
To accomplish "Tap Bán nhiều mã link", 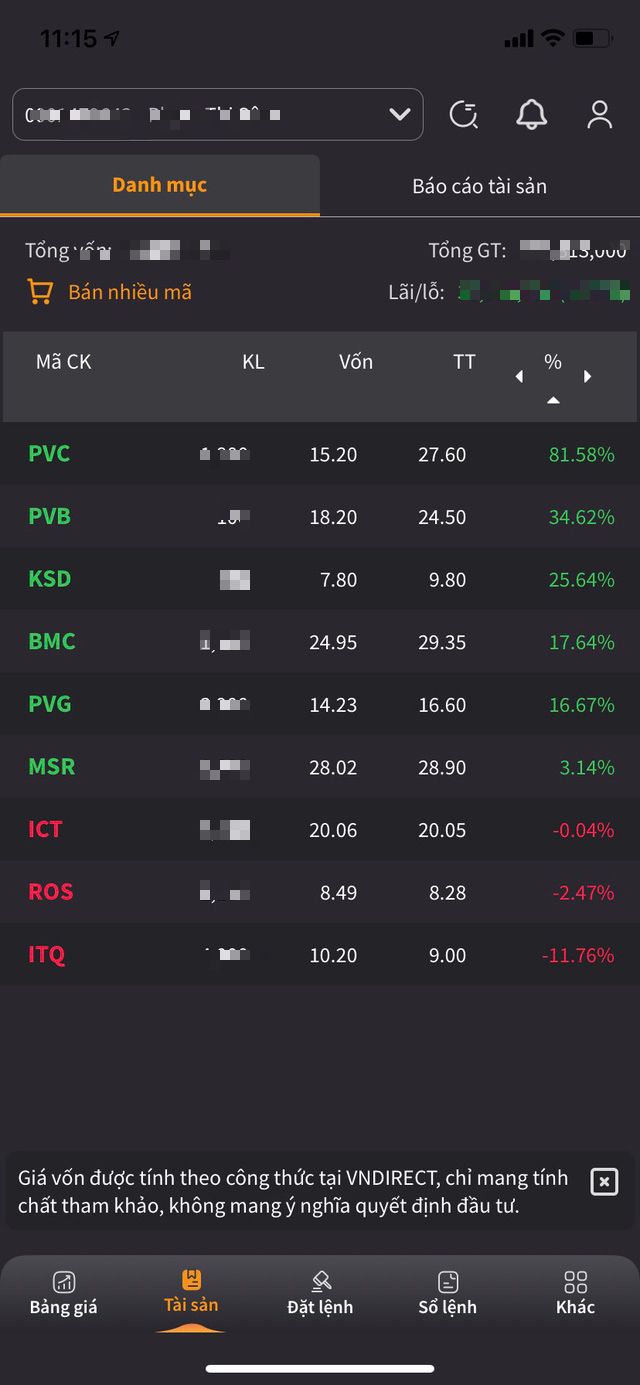I will tap(130, 292).
